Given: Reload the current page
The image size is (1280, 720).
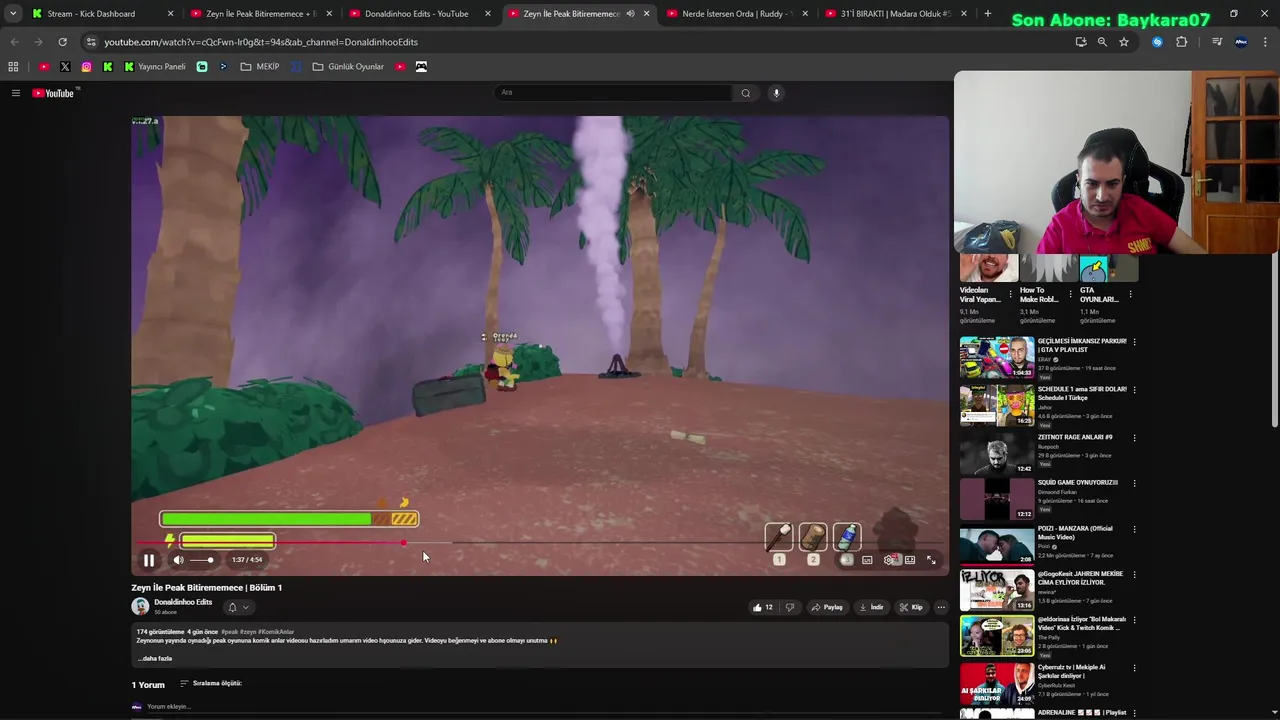Looking at the screenshot, I should 62,42.
